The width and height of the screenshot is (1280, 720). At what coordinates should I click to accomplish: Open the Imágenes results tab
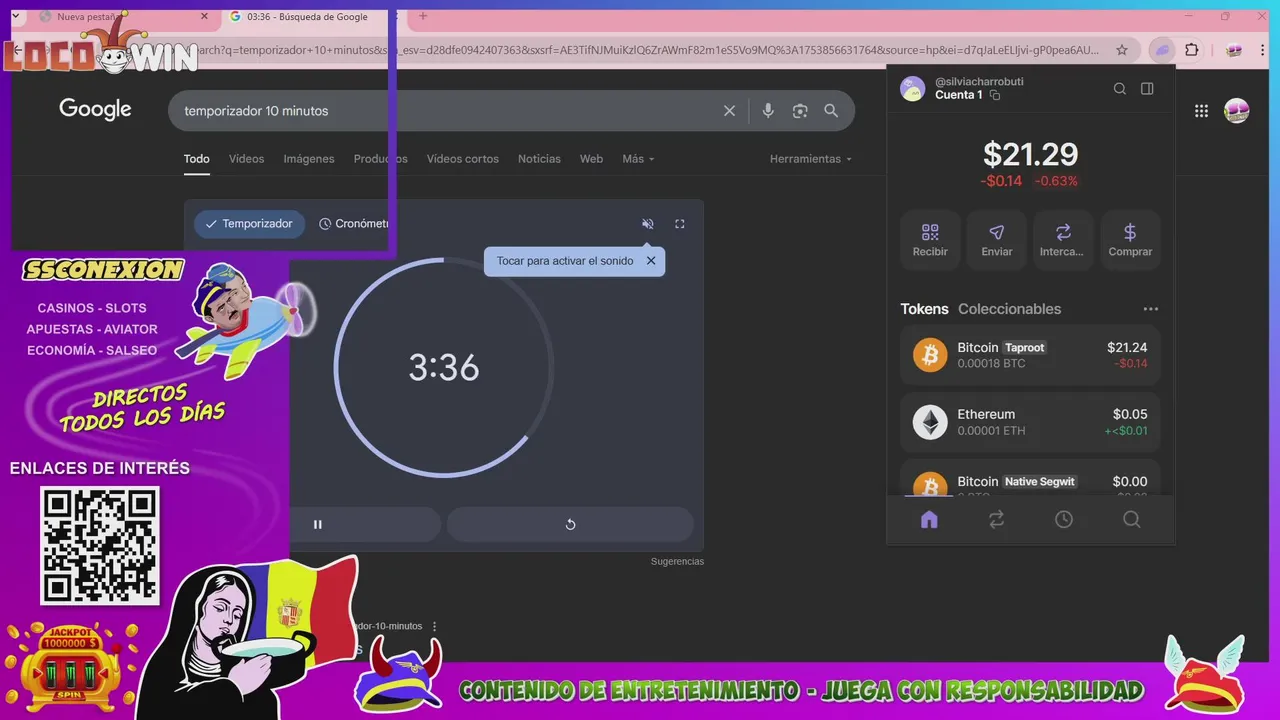click(309, 159)
